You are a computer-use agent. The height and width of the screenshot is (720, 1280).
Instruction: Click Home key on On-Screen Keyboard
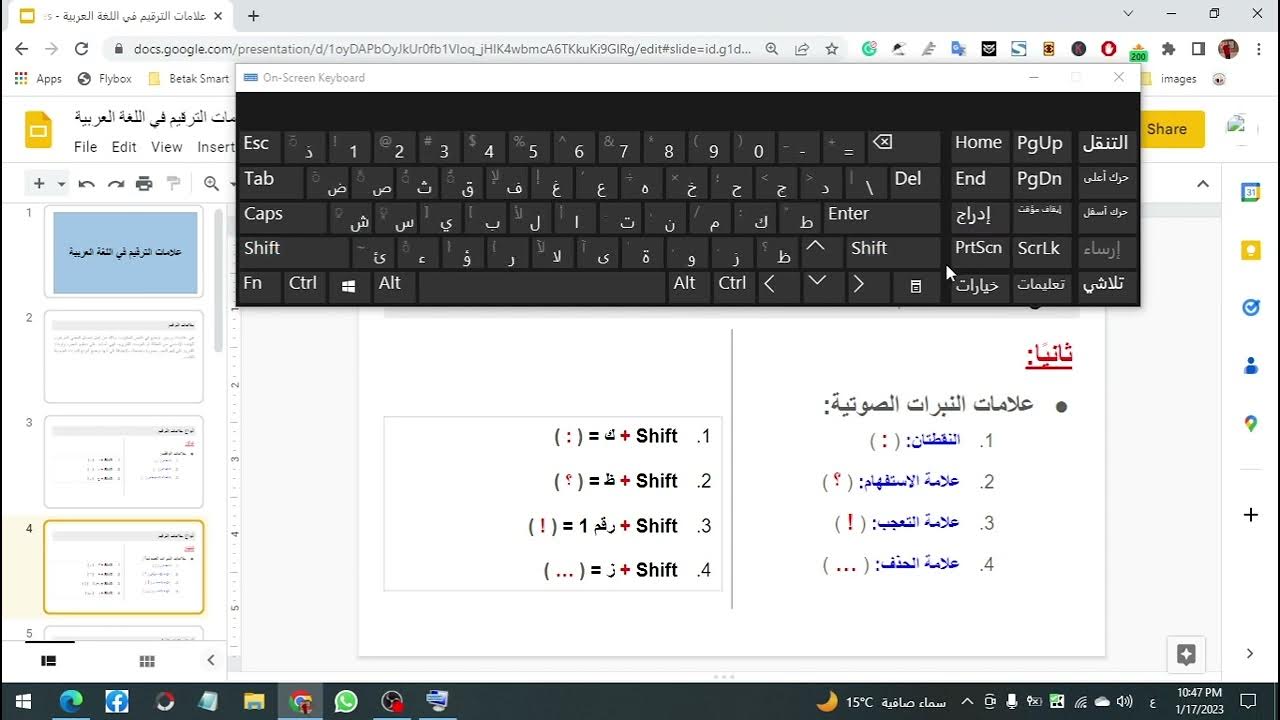(979, 146)
